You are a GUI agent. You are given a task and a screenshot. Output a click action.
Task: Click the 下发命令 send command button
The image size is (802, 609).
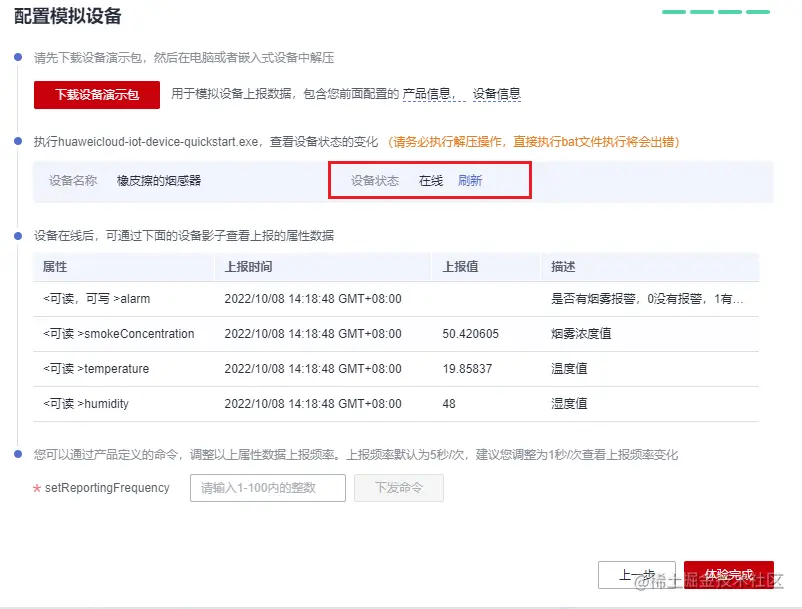tap(398, 488)
